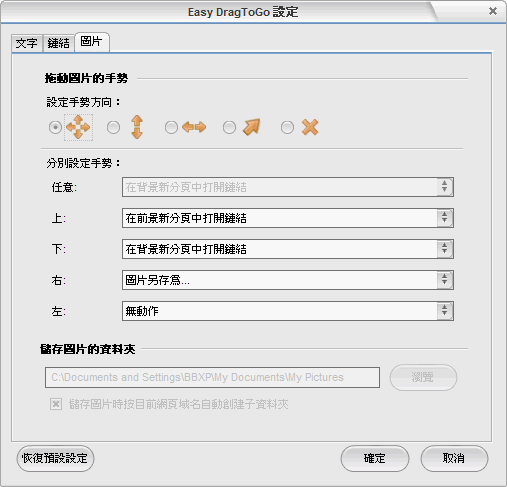Click the 儲存圖片的資料夾 section heading

(88, 349)
